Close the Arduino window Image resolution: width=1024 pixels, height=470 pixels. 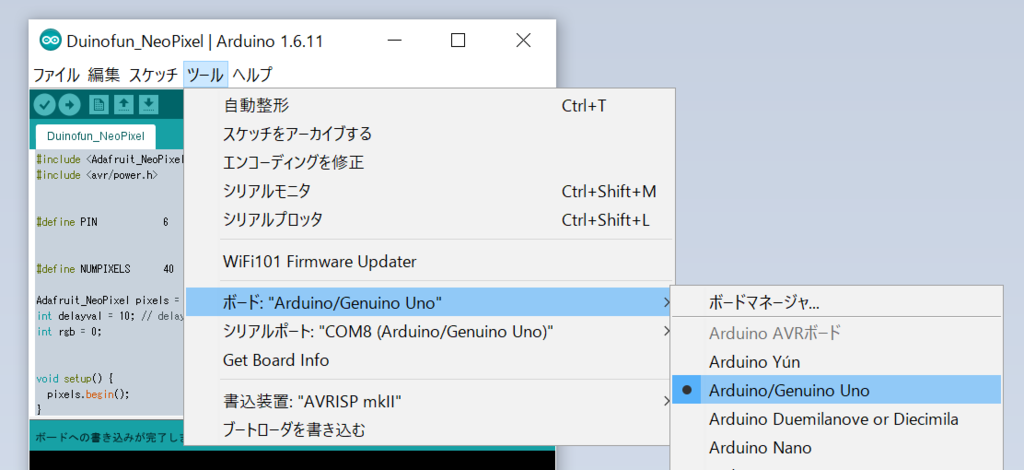pyautogui.click(x=523, y=40)
